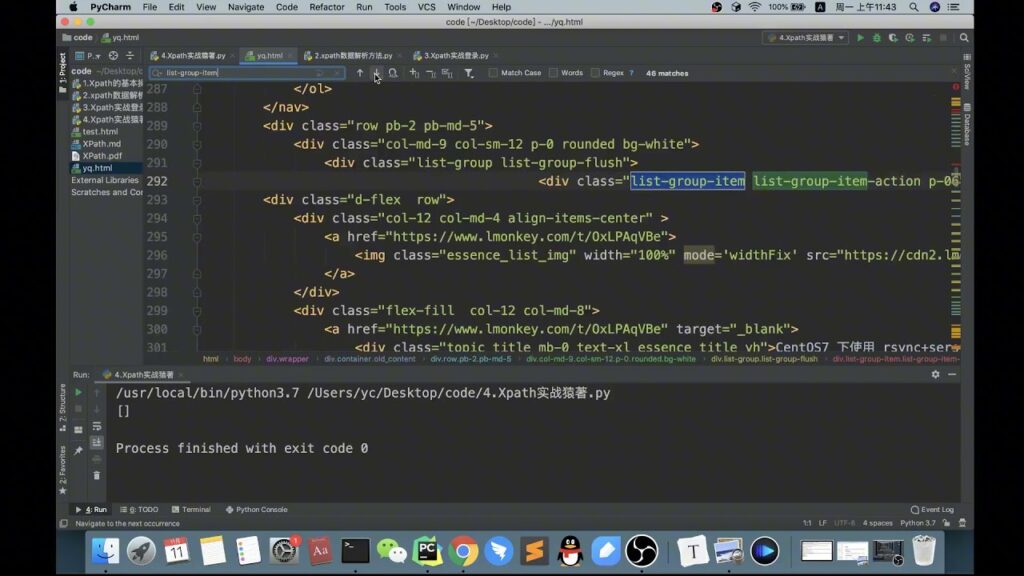
Task: Enable the Match Case checkbox
Action: click(x=490, y=72)
